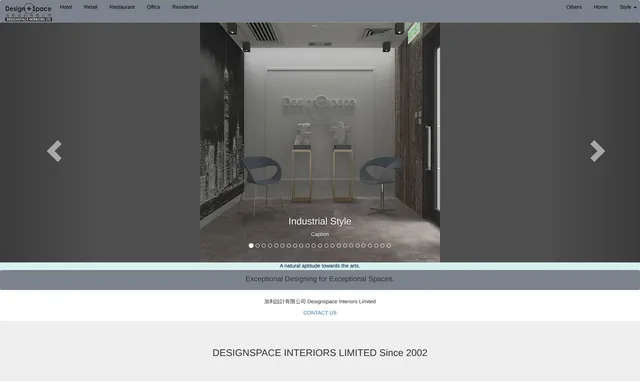Select the third carousel indicator dot
640x384 pixels.
click(264, 246)
